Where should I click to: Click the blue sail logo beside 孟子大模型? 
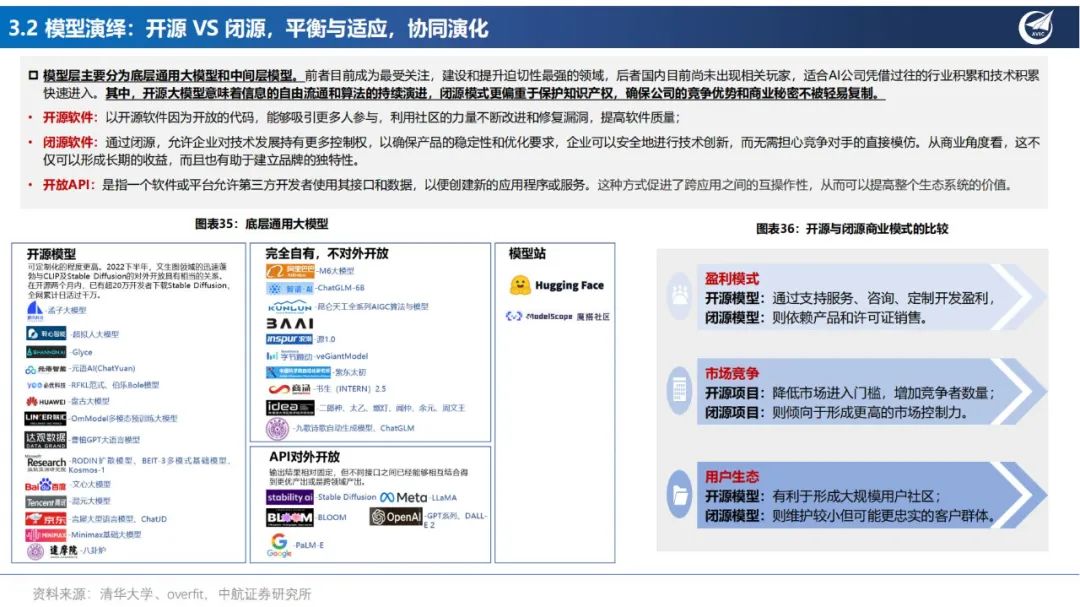(35, 311)
